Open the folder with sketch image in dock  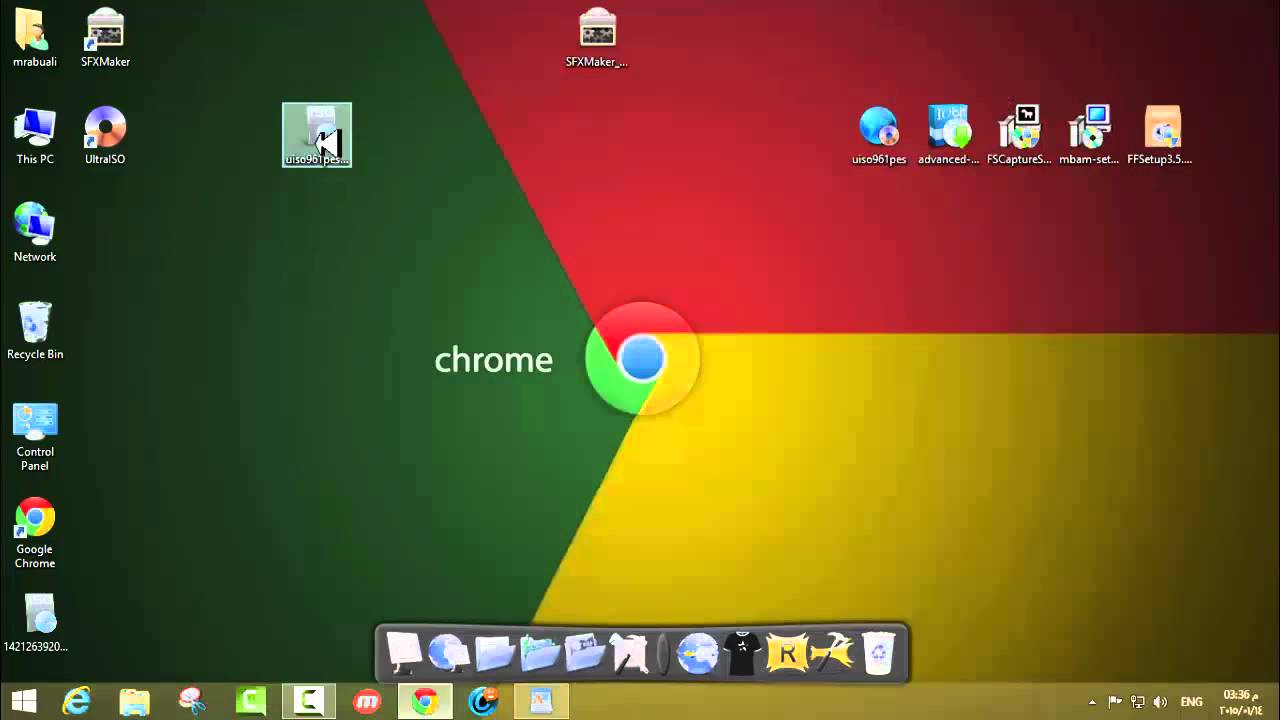(585, 654)
